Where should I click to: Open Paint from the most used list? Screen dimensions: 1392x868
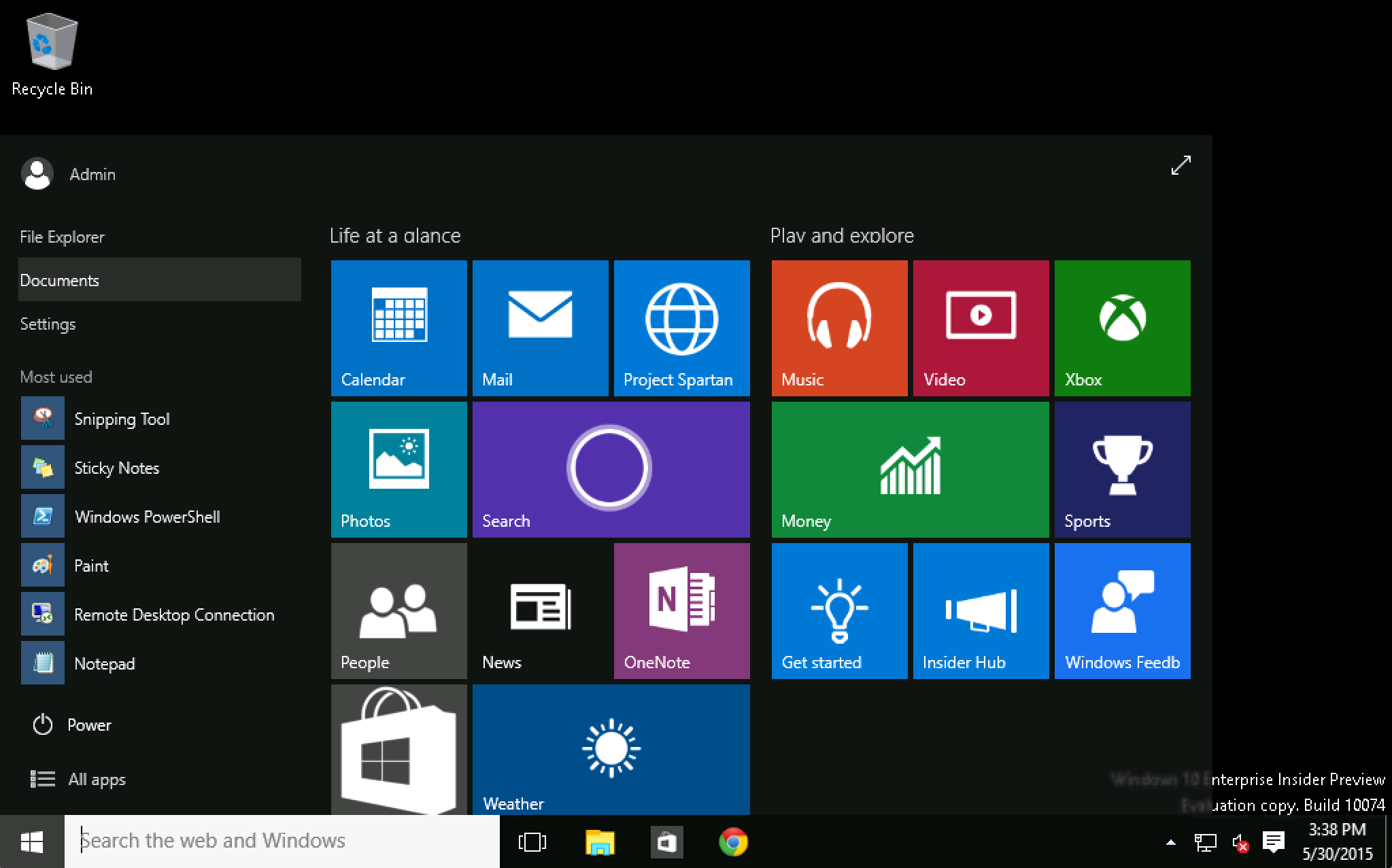point(91,565)
